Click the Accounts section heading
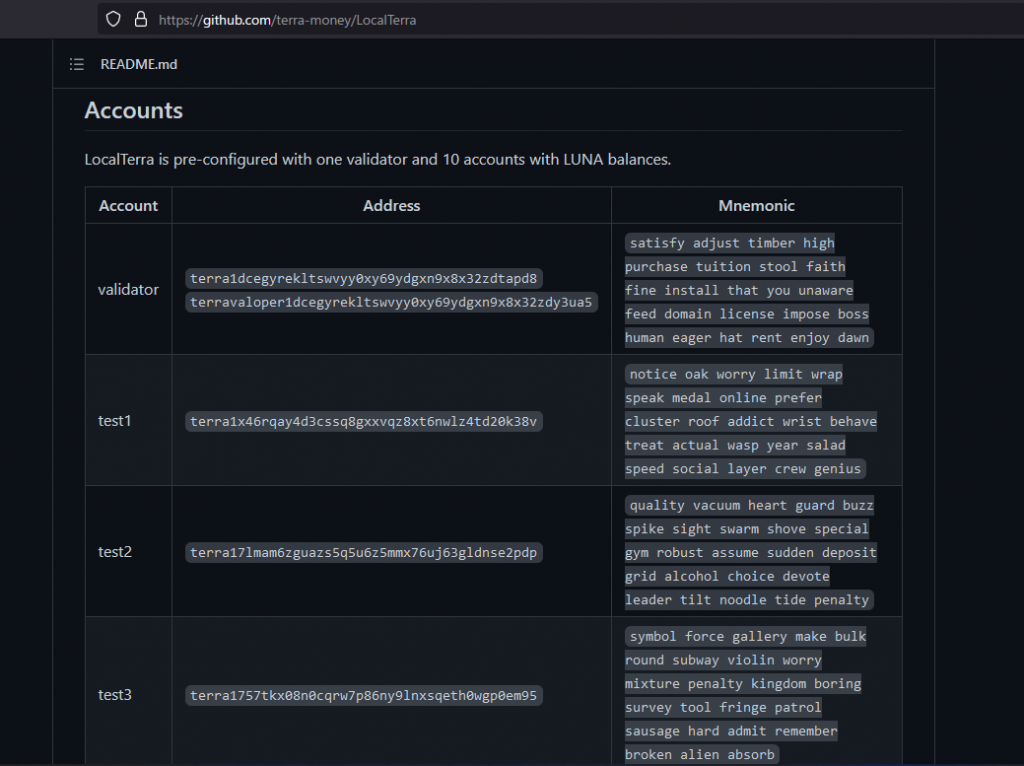 [134, 110]
